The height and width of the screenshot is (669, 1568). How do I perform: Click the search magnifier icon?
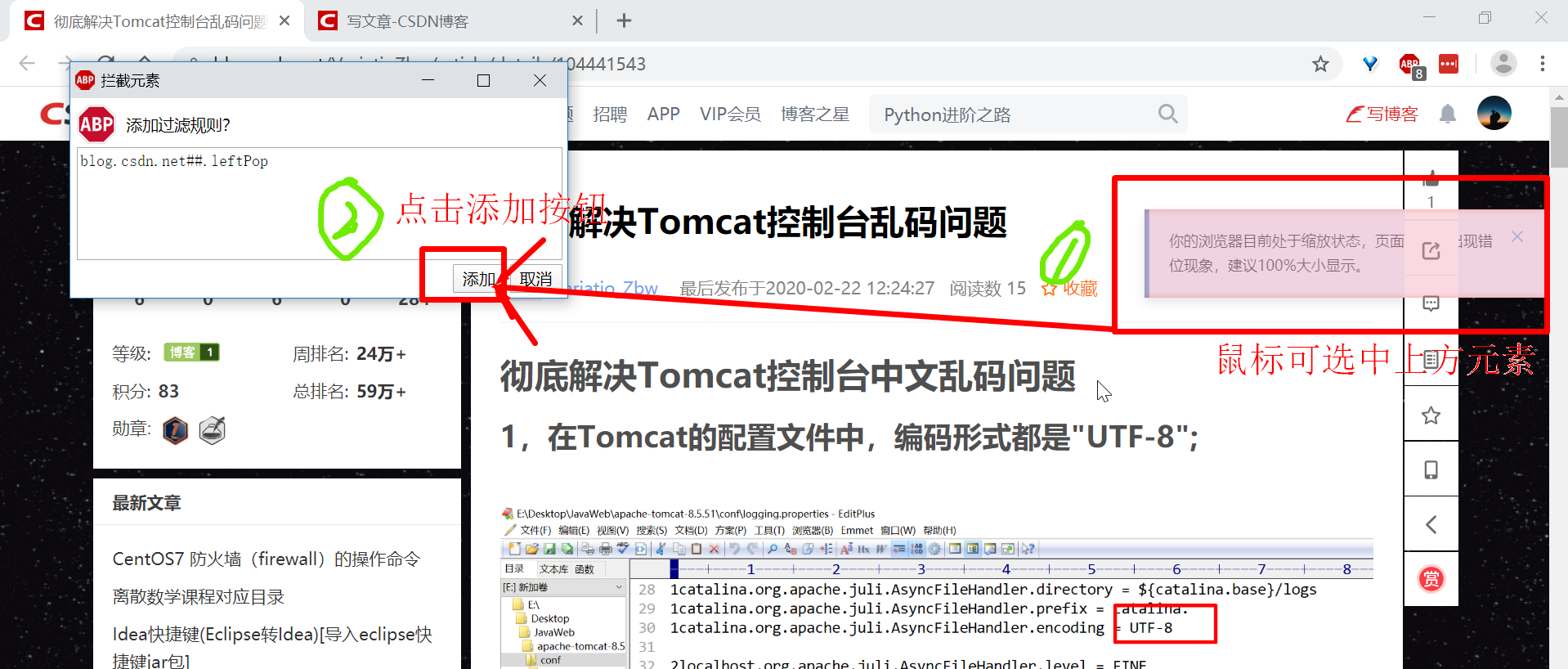[1167, 114]
